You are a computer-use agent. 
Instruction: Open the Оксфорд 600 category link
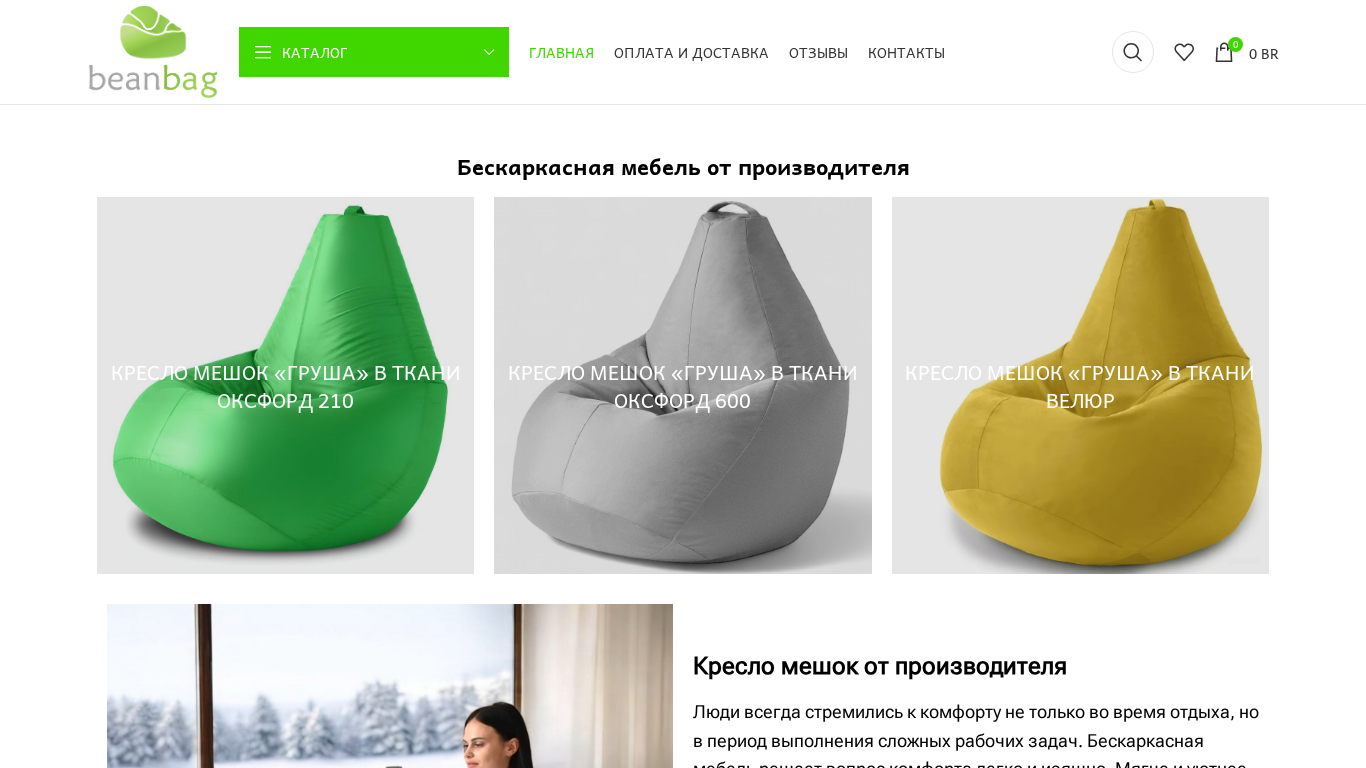(x=683, y=386)
